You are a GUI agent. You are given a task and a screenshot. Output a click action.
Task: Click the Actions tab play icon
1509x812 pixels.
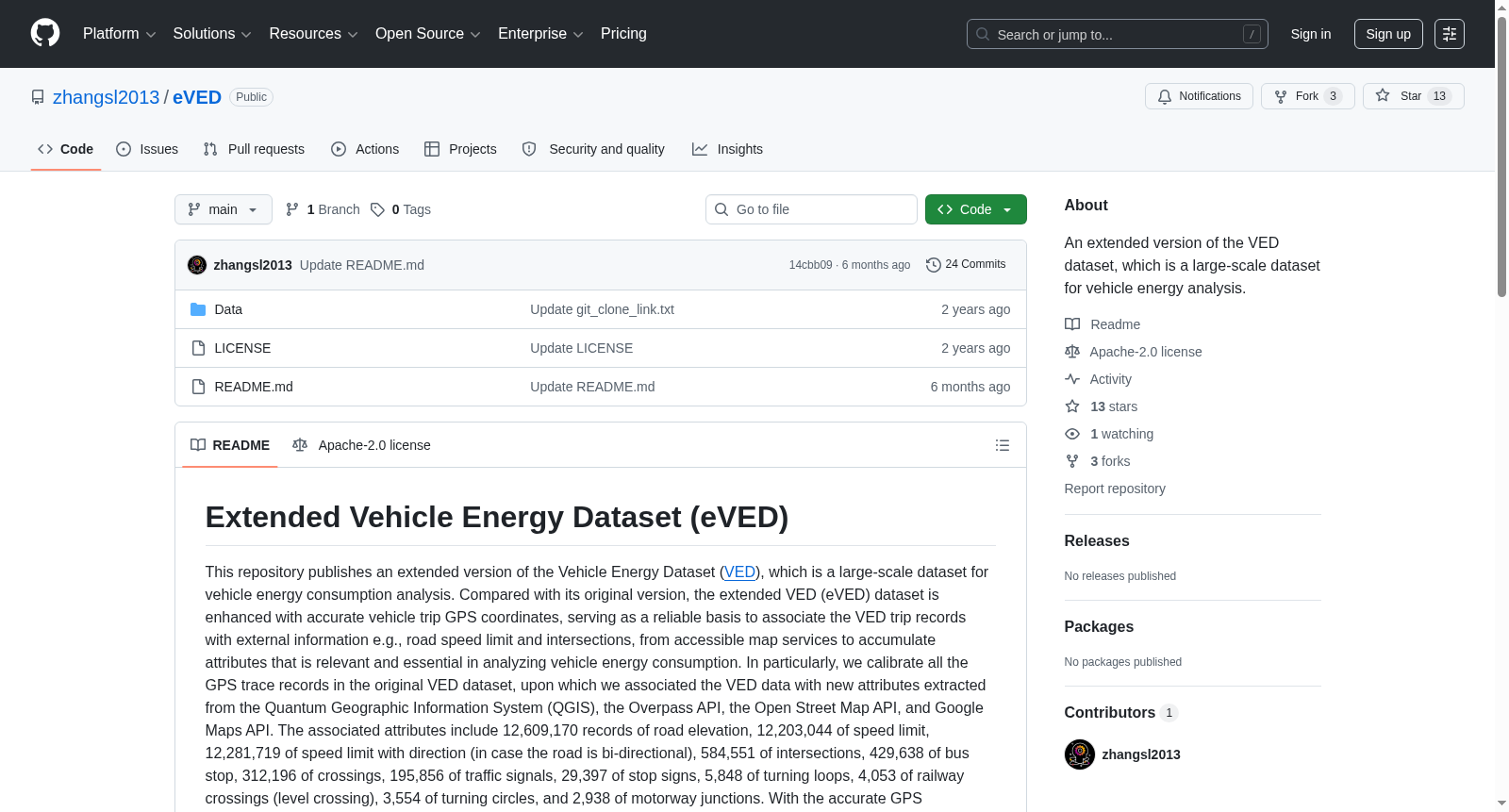point(339,149)
